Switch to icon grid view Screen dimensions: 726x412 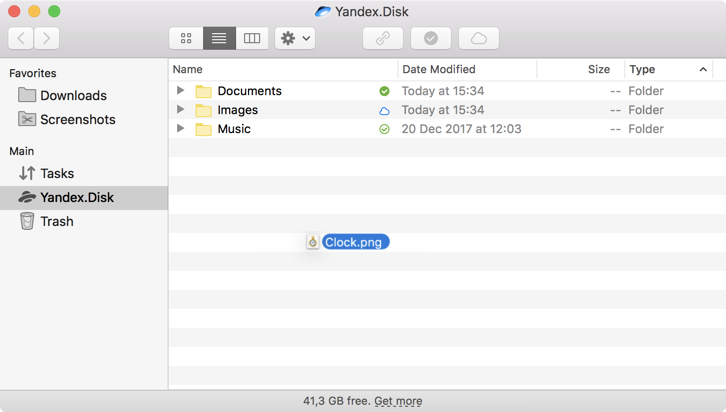point(186,38)
